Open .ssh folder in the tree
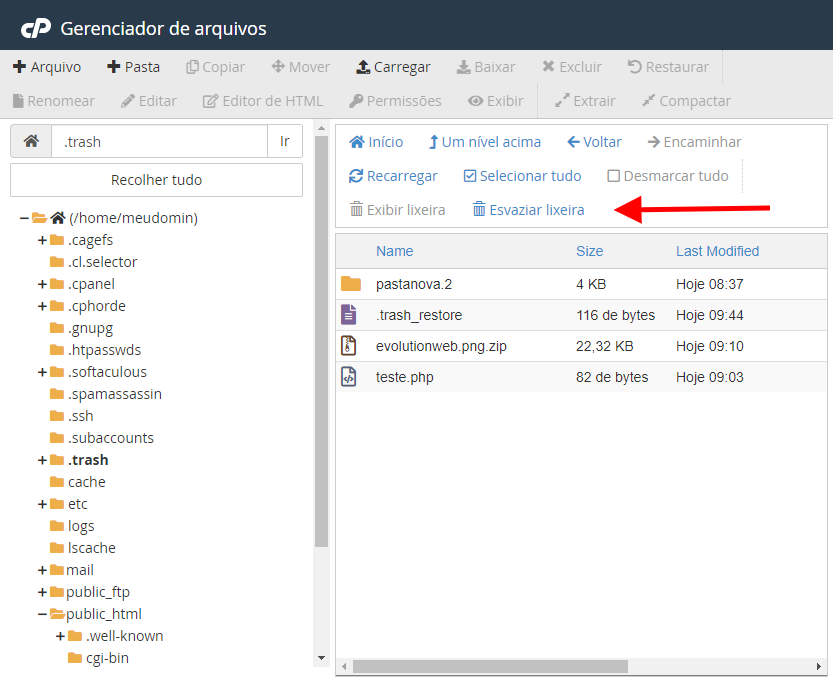The height and width of the screenshot is (677, 833). 80,416
